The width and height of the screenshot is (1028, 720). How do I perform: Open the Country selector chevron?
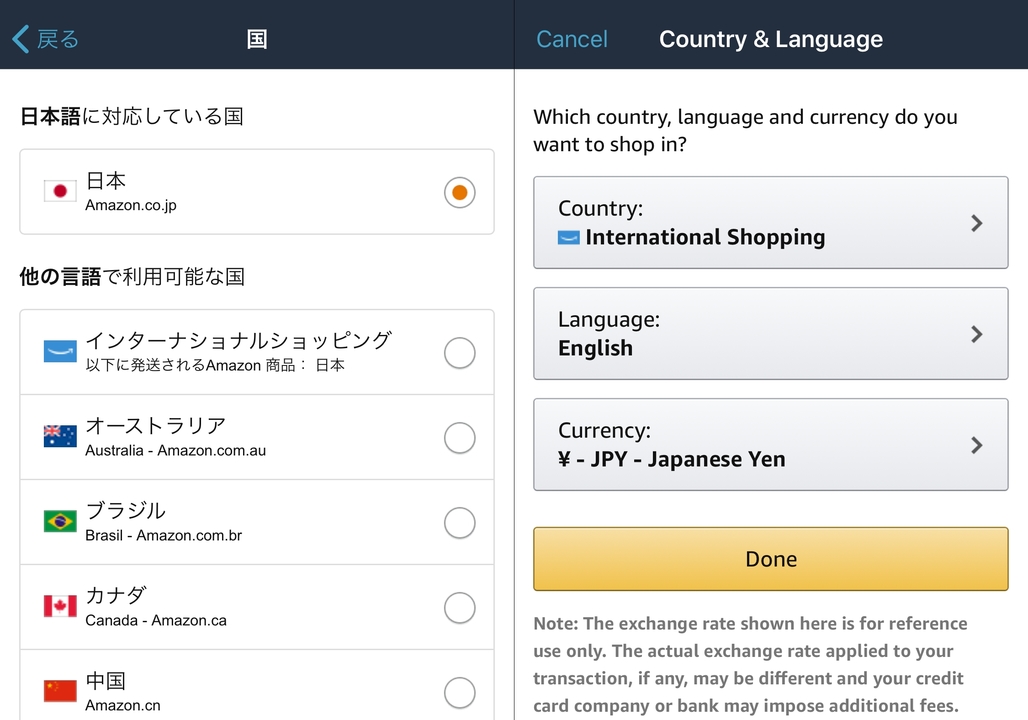pyautogui.click(x=976, y=223)
